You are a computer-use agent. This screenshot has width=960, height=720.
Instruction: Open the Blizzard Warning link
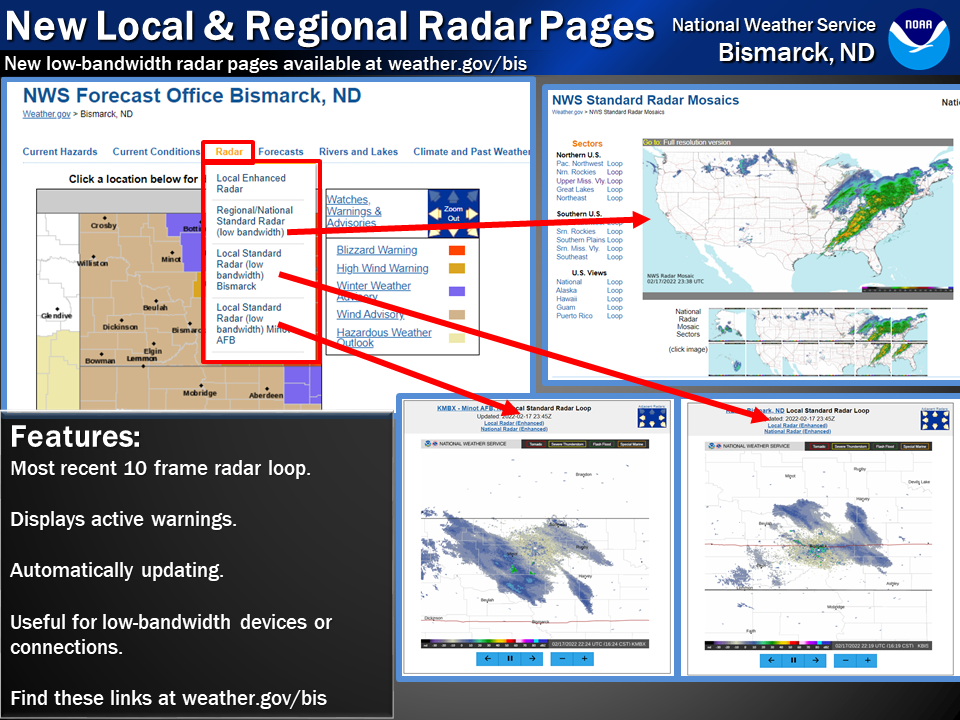(x=377, y=250)
